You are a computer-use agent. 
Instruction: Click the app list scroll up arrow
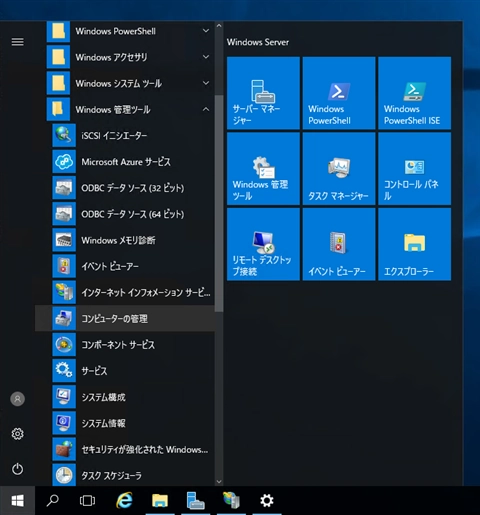click(x=219, y=26)
